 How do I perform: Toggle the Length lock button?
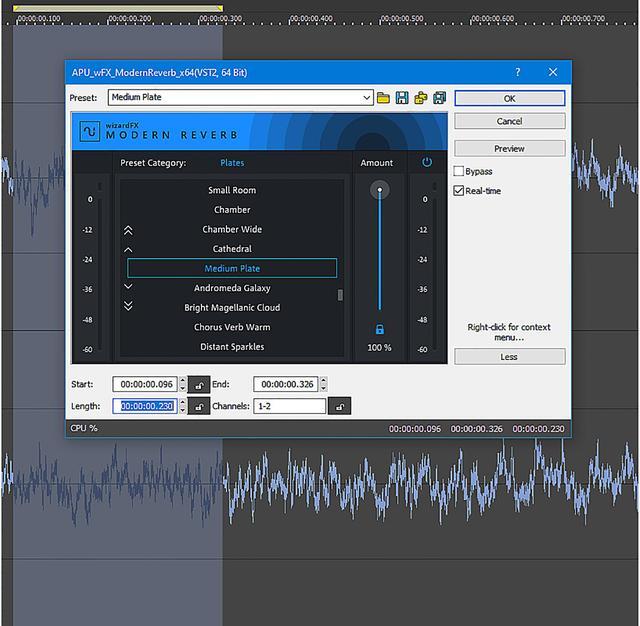[199, 406]
